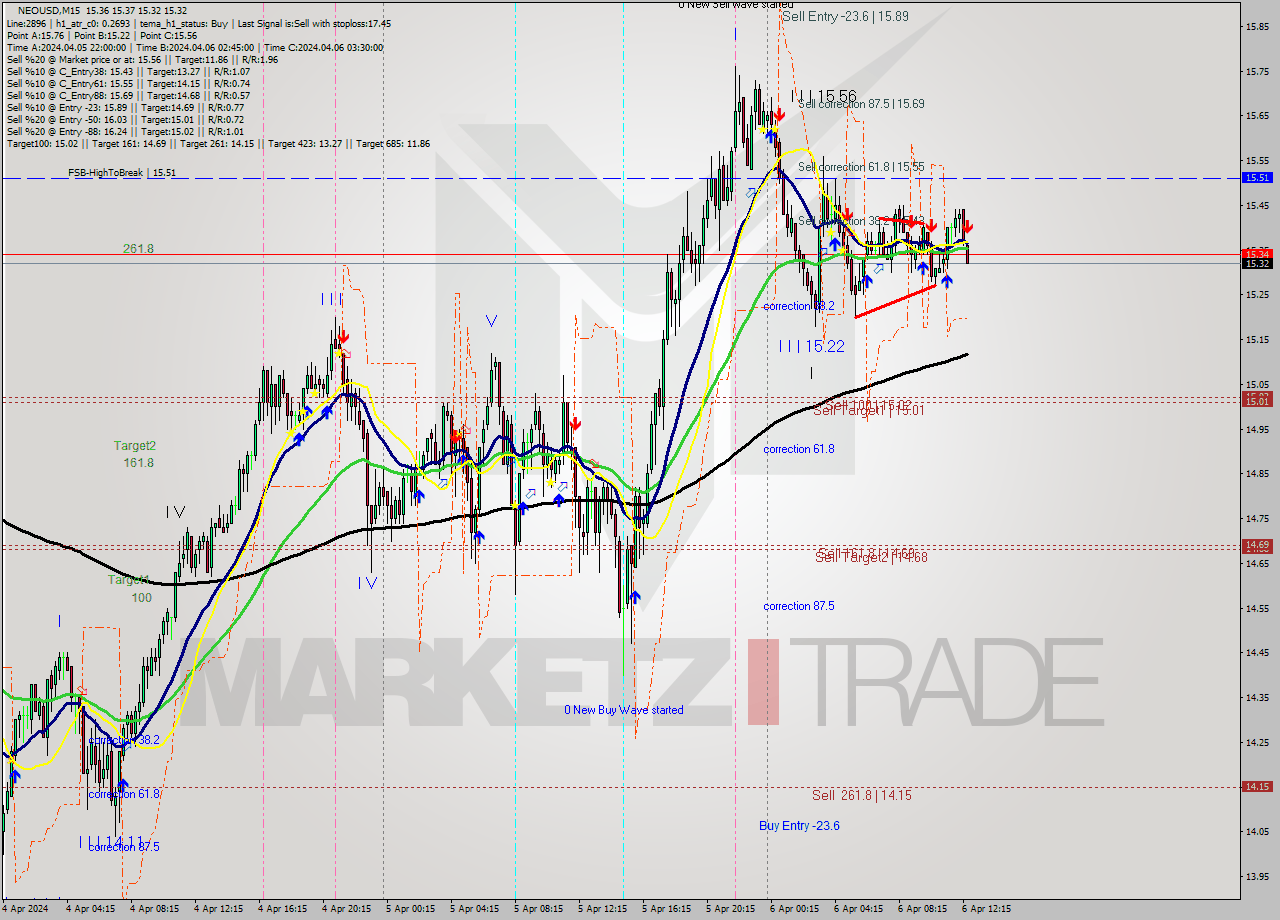1280x920 pixels.
Task: Click the red 15.01 price tag
Action: [1256, 399]
